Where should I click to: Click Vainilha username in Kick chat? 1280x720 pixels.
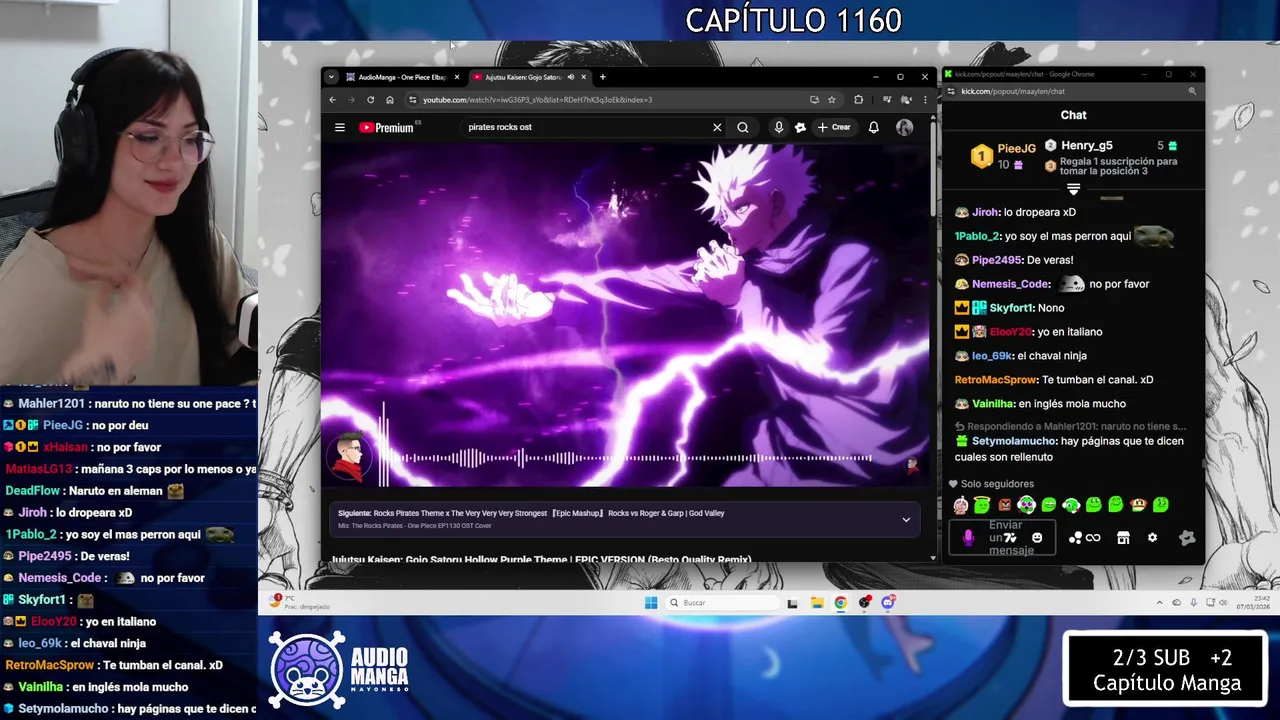coord(993,404)
